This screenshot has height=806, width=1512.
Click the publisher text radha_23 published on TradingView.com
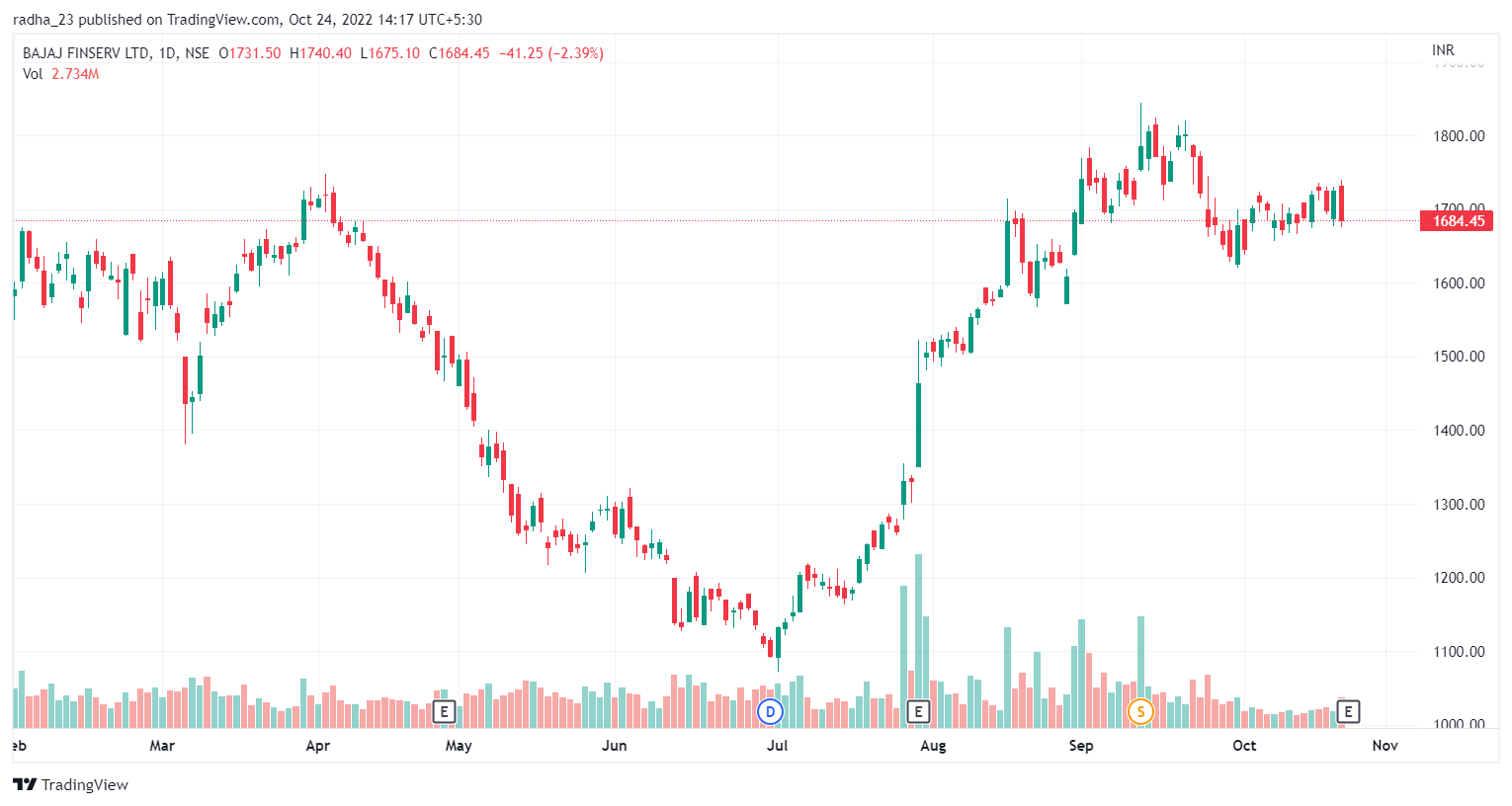(146, 19)
